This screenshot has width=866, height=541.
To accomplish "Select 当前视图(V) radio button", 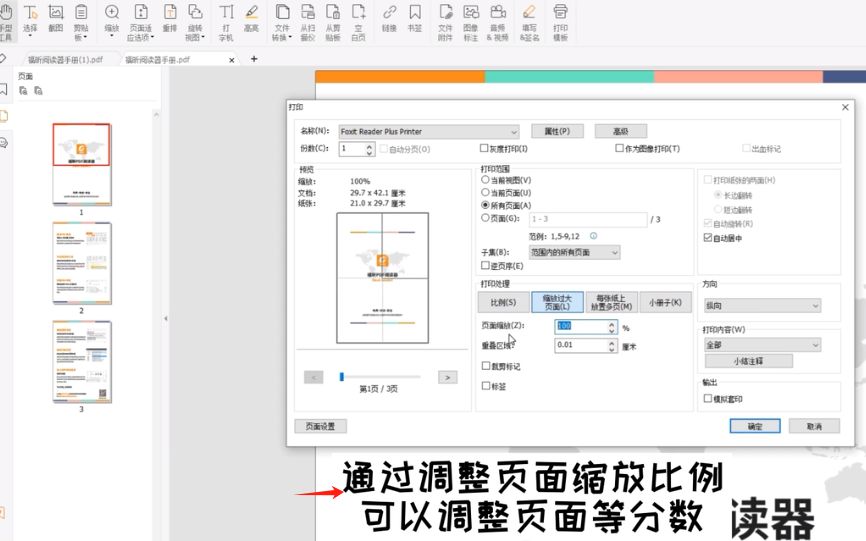I will 485,179.
